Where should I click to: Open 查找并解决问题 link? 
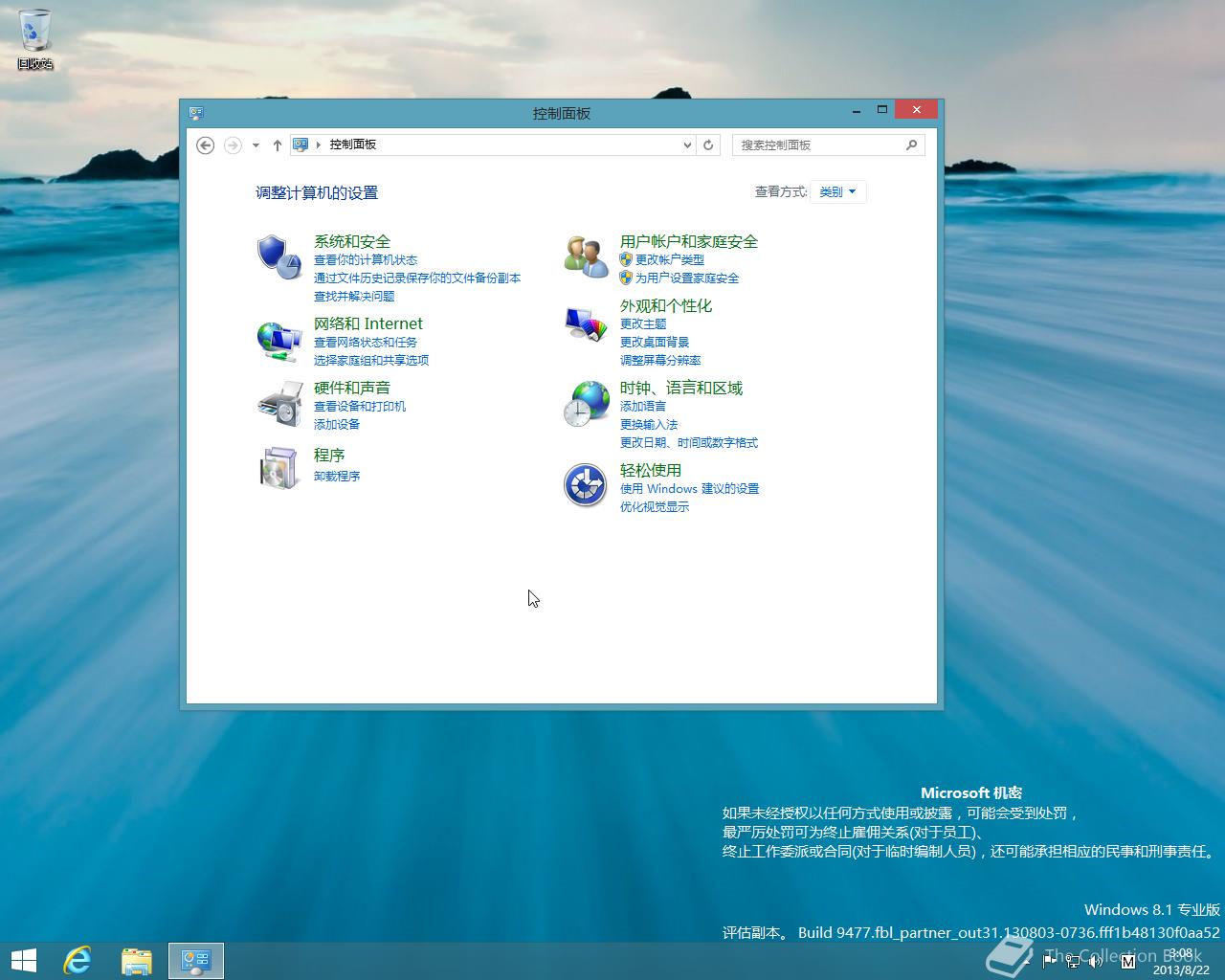pos(354,297)
